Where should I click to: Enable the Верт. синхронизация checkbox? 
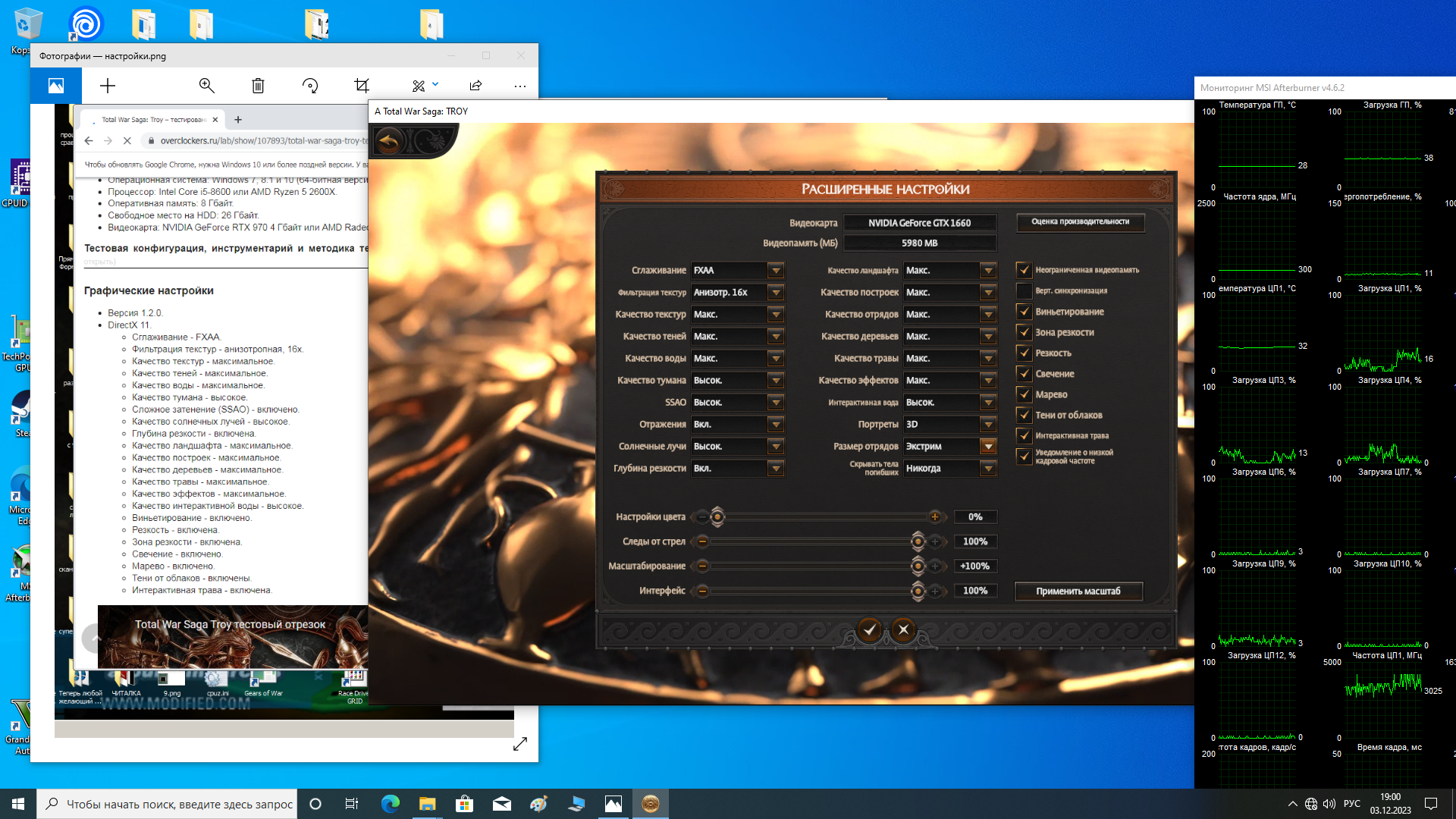pyautogui.click(x=1024, y=291)
